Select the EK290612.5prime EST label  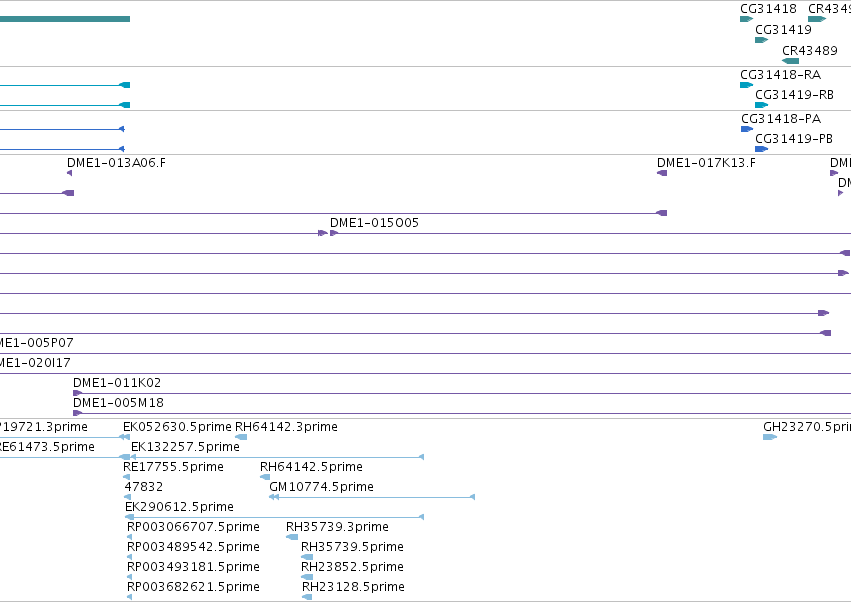pos(180,506)
